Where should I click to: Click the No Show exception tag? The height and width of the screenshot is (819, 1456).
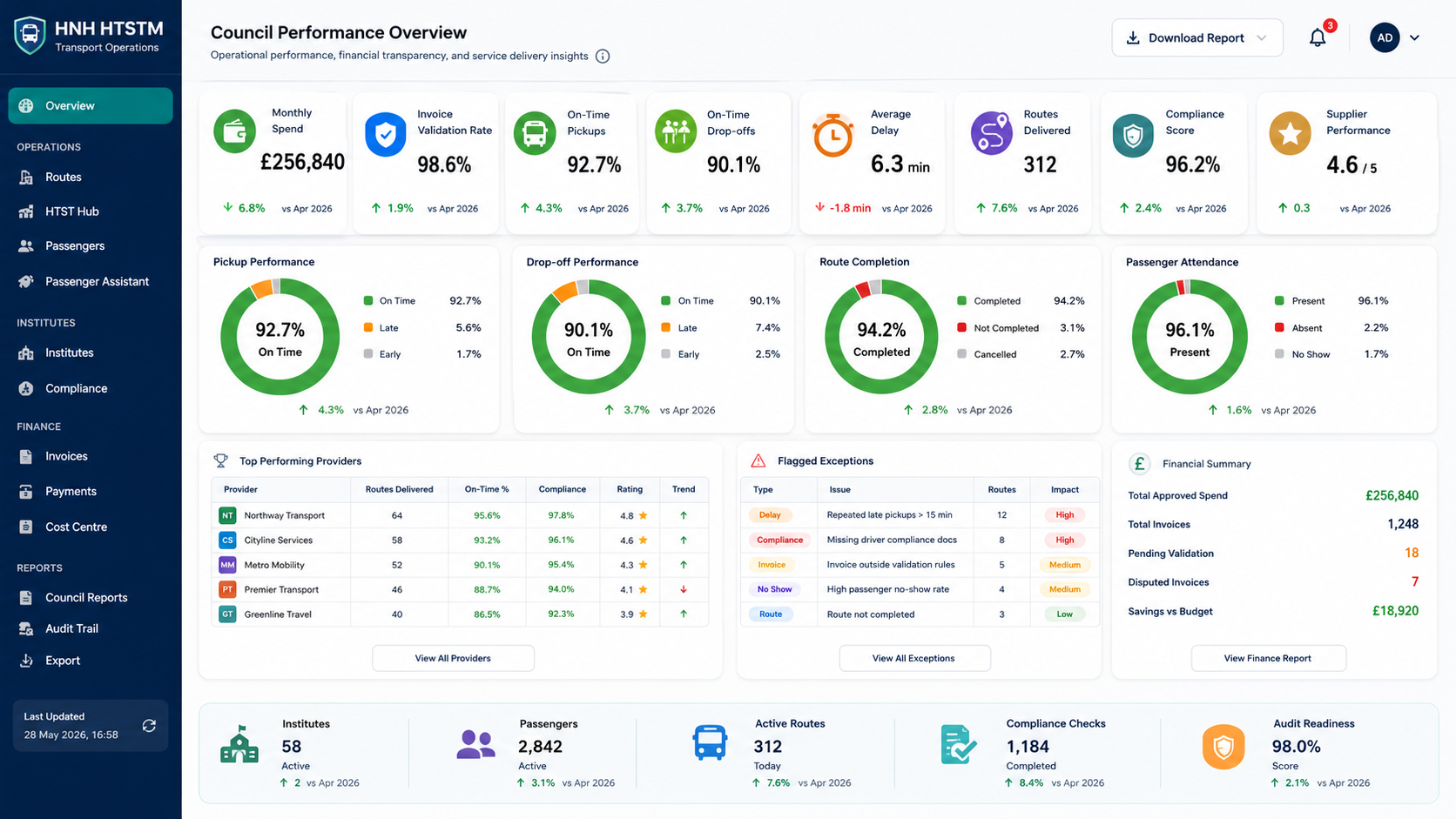(x=774, y=589)
